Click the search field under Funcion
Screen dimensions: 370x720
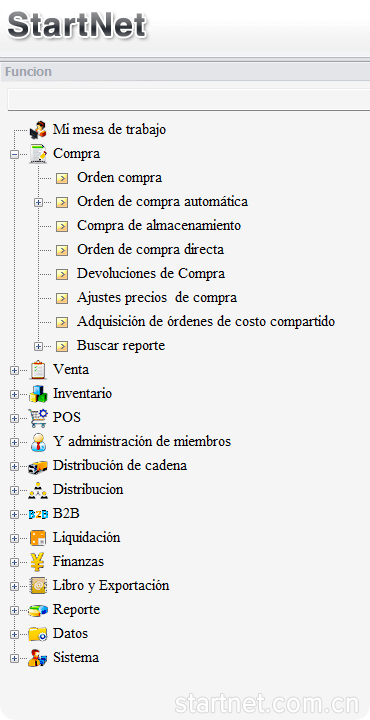(189, 100)
